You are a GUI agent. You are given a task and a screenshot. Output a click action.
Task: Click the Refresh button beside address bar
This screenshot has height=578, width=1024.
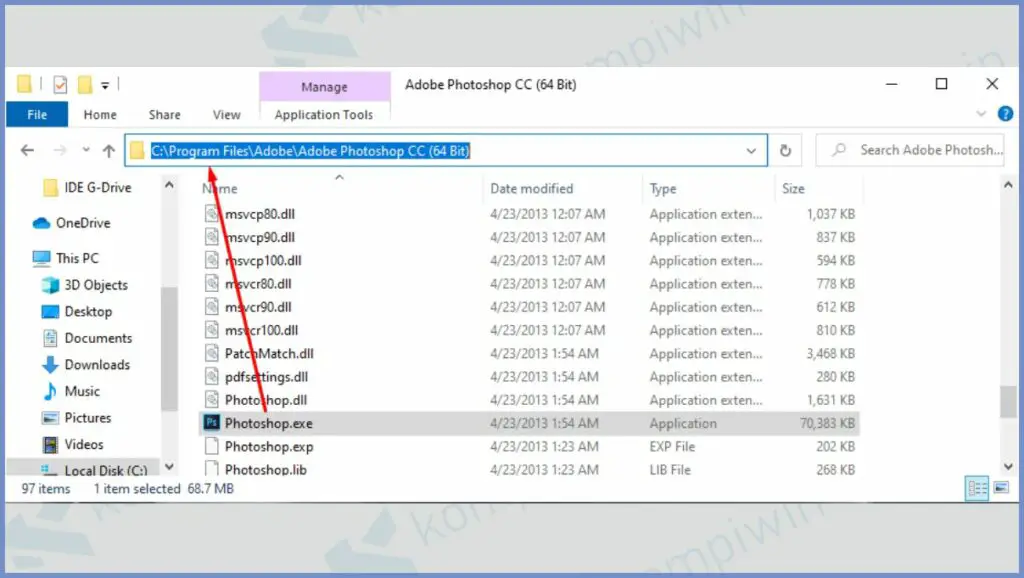pos(785,151)
